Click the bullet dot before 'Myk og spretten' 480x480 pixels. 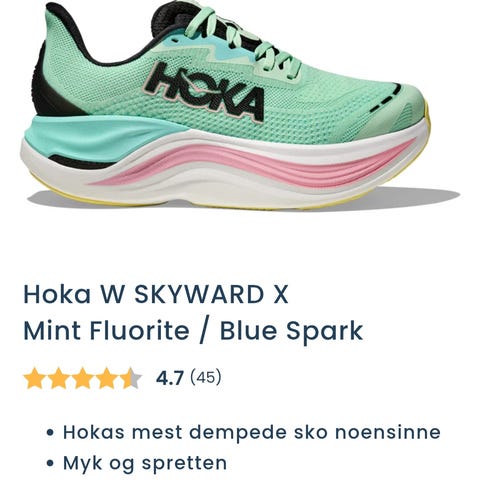pos(50,464)
